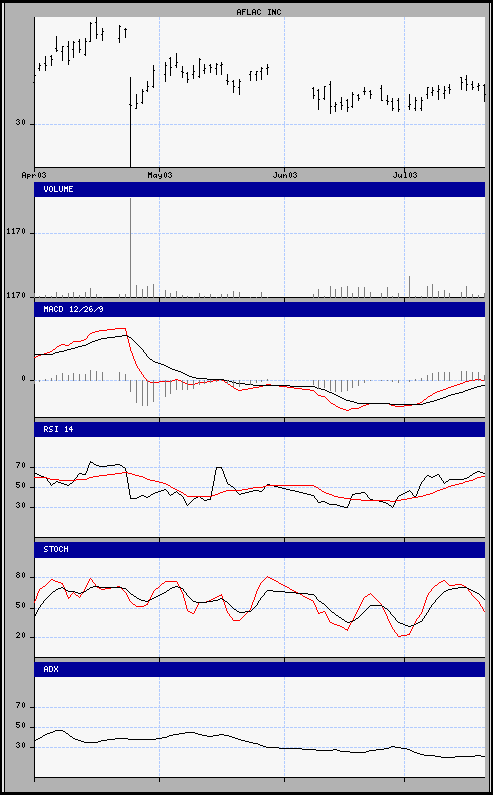Click the RSI 14 panel header
Screen dimensions: 493x795
(x=260, y=429)
